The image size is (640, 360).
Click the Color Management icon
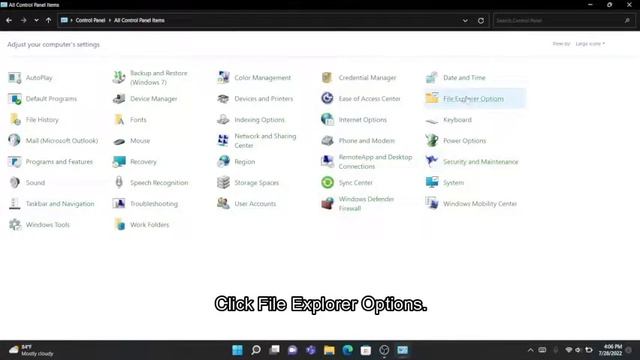click(x=223, y=78)
